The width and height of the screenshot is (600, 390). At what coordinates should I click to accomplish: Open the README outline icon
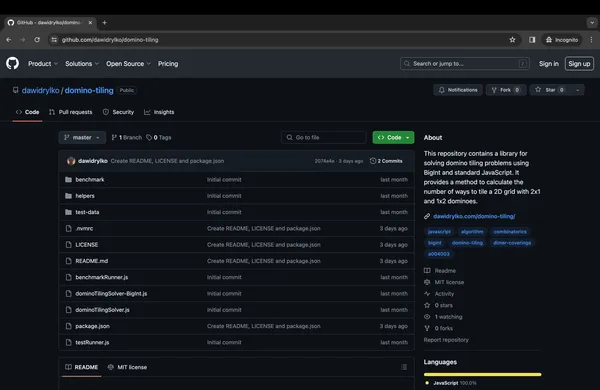tap(404, 367)
